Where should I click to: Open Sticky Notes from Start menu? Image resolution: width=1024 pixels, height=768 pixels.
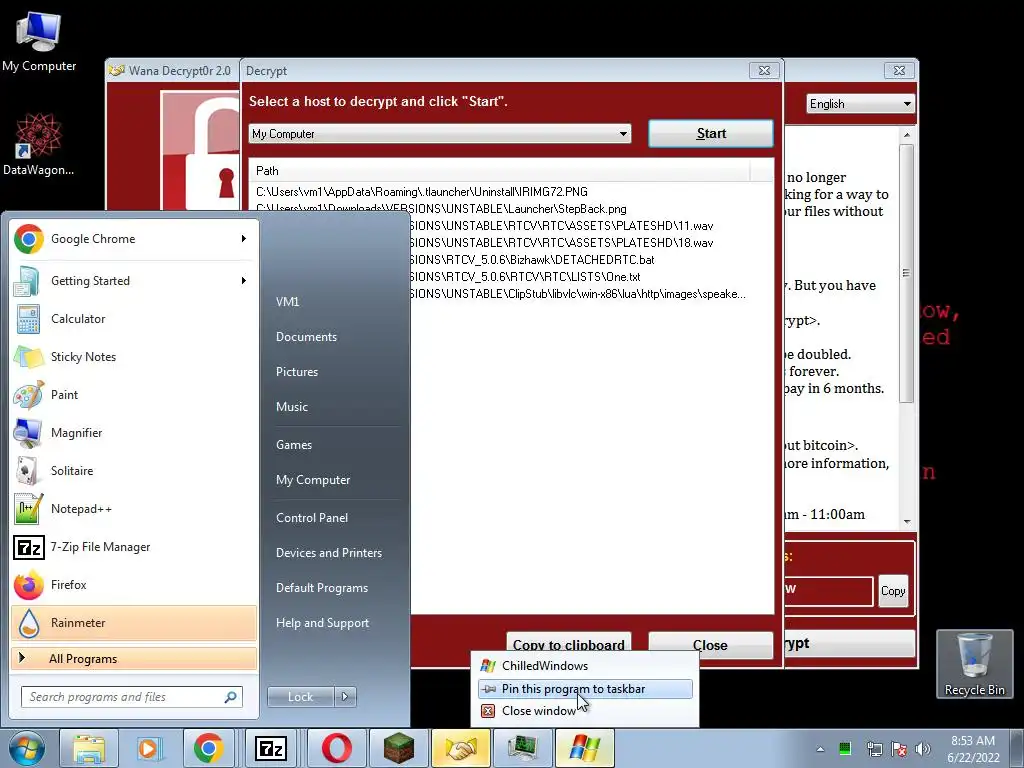(x=134, y=357)
